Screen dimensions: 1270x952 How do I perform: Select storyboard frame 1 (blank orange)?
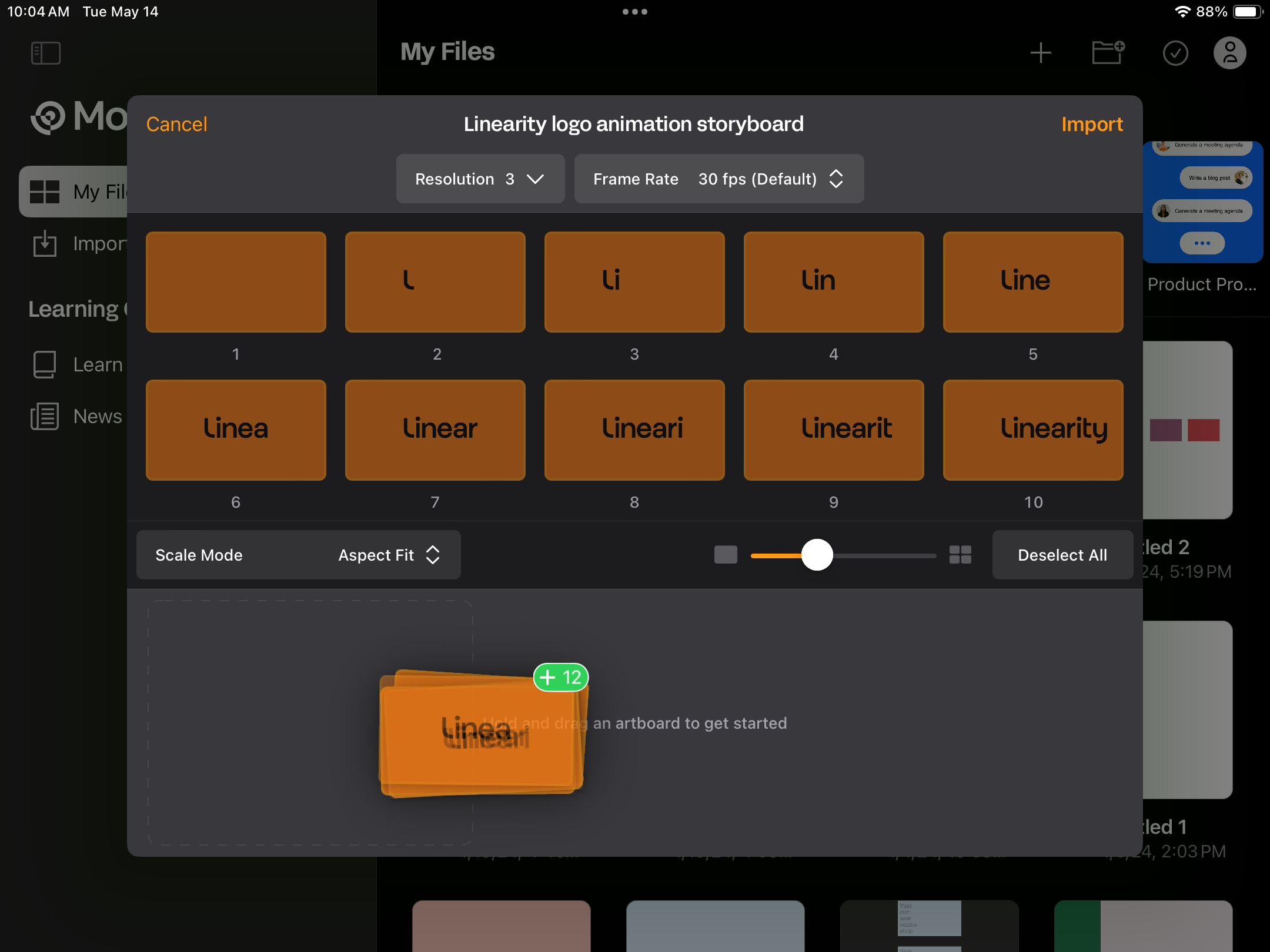pos(235,282)
